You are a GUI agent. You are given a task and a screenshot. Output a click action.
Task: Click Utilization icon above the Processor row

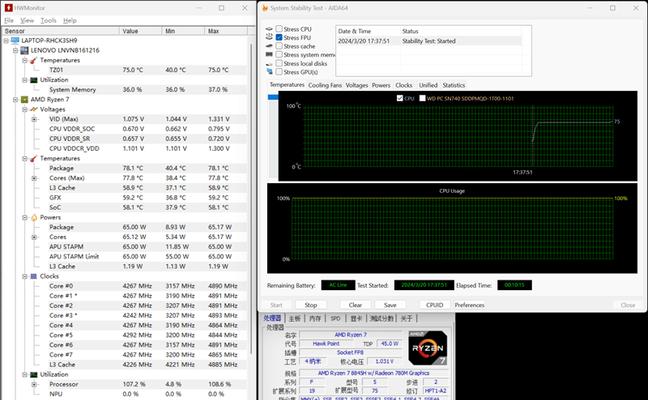click(x=34, y=375)
